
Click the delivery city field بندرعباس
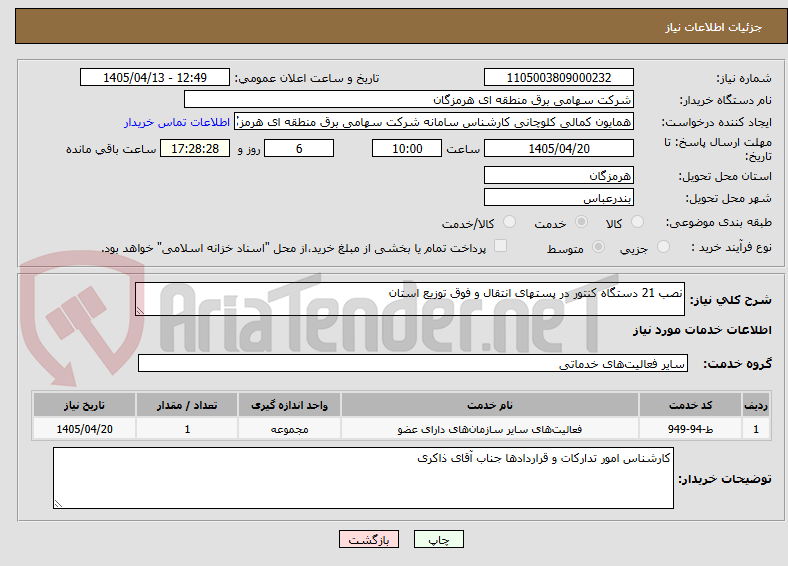559,197
